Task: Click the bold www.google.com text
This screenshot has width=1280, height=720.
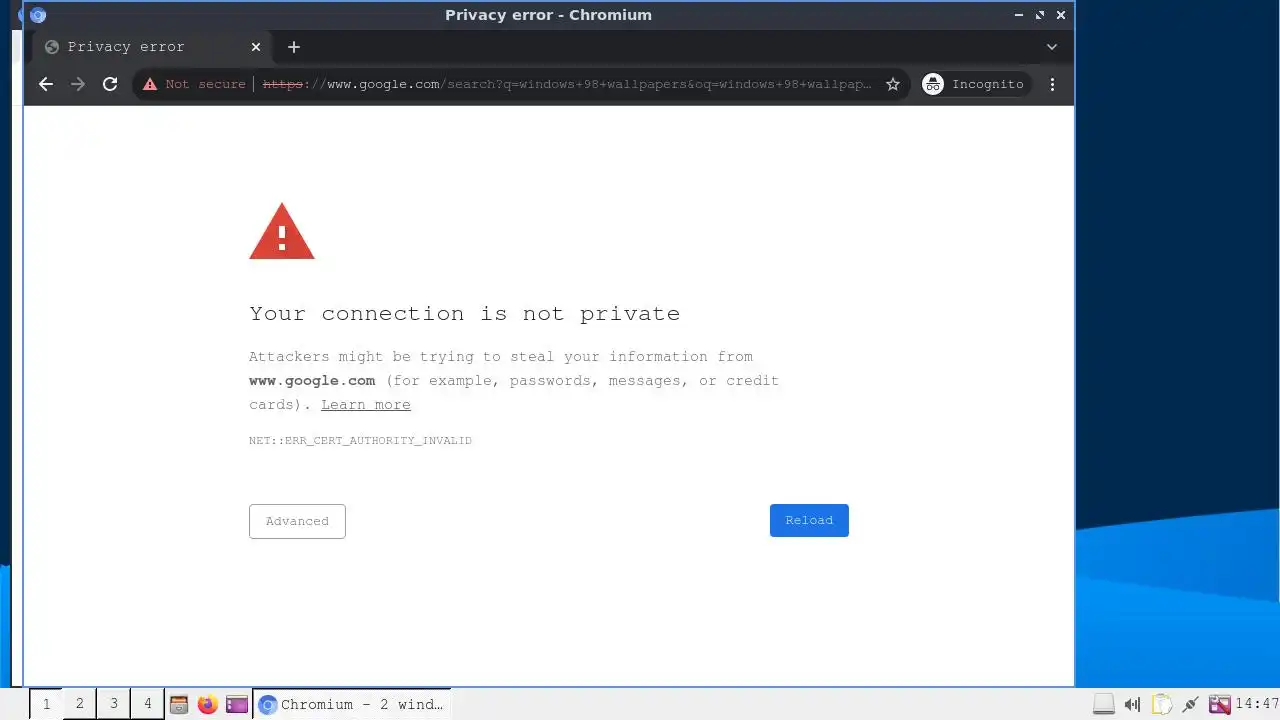Action: coord(312,381)
